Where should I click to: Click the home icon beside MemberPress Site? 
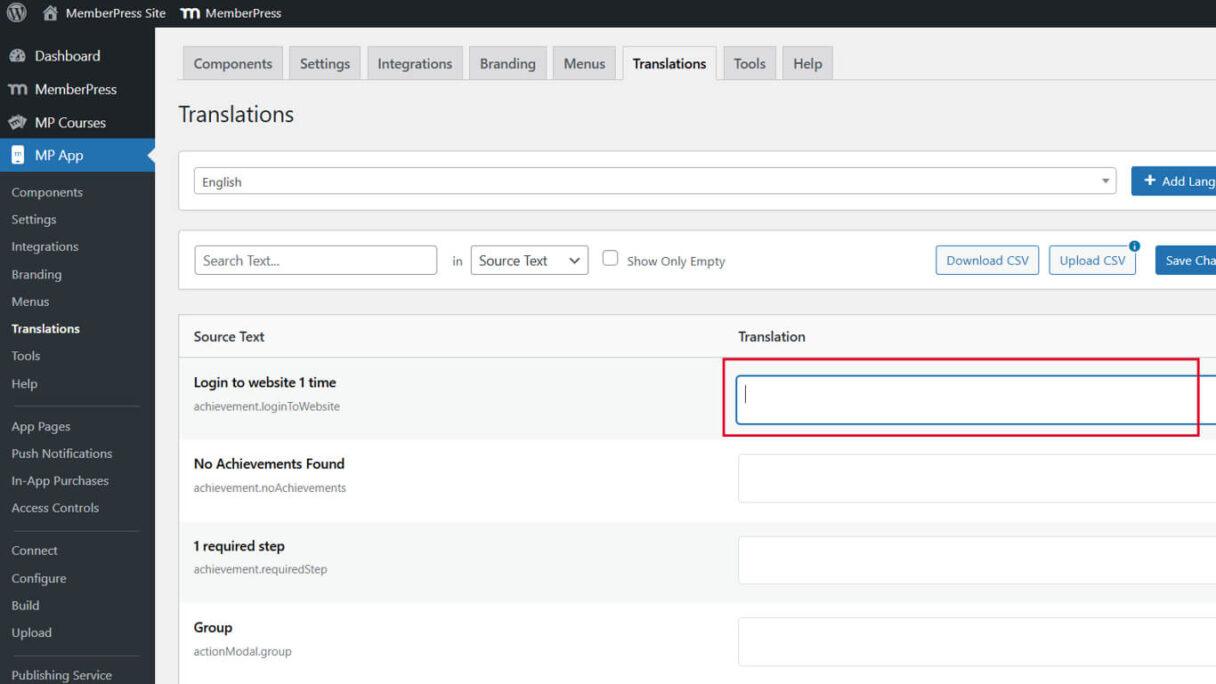(x=50, y=13)
